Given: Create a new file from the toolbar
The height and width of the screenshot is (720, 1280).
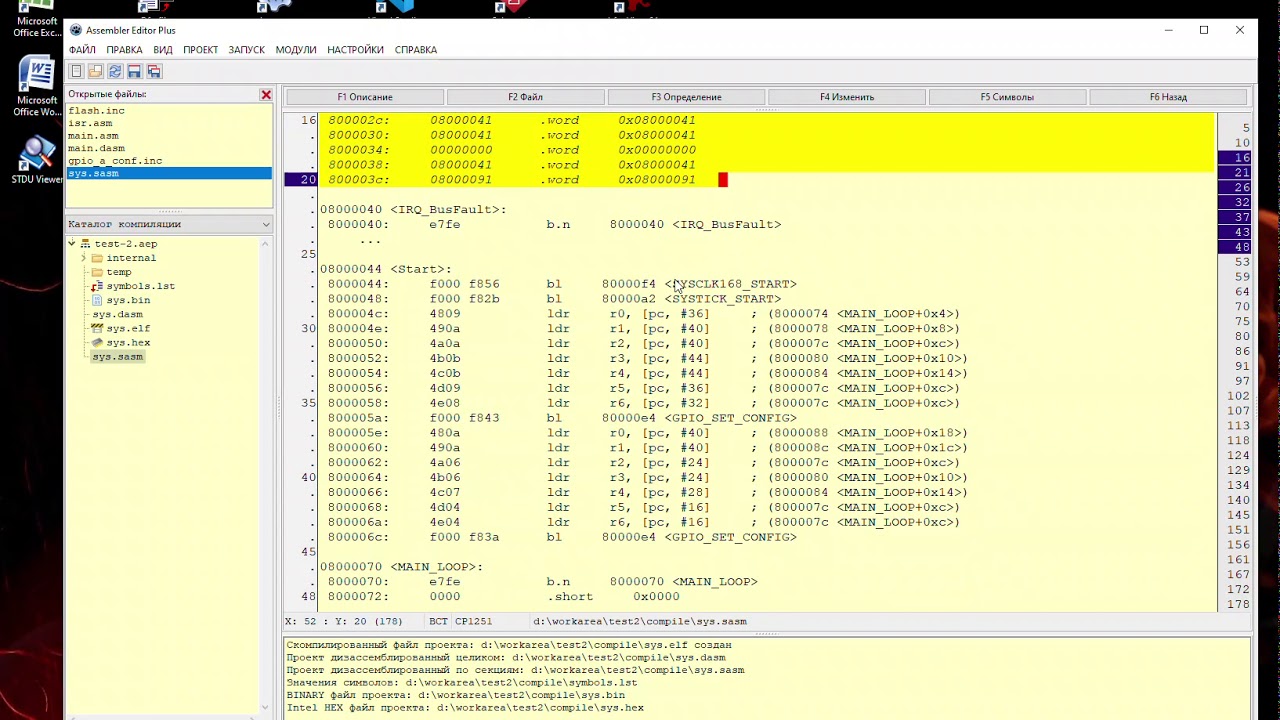Looking at the screenshot, I should [76, 71].
